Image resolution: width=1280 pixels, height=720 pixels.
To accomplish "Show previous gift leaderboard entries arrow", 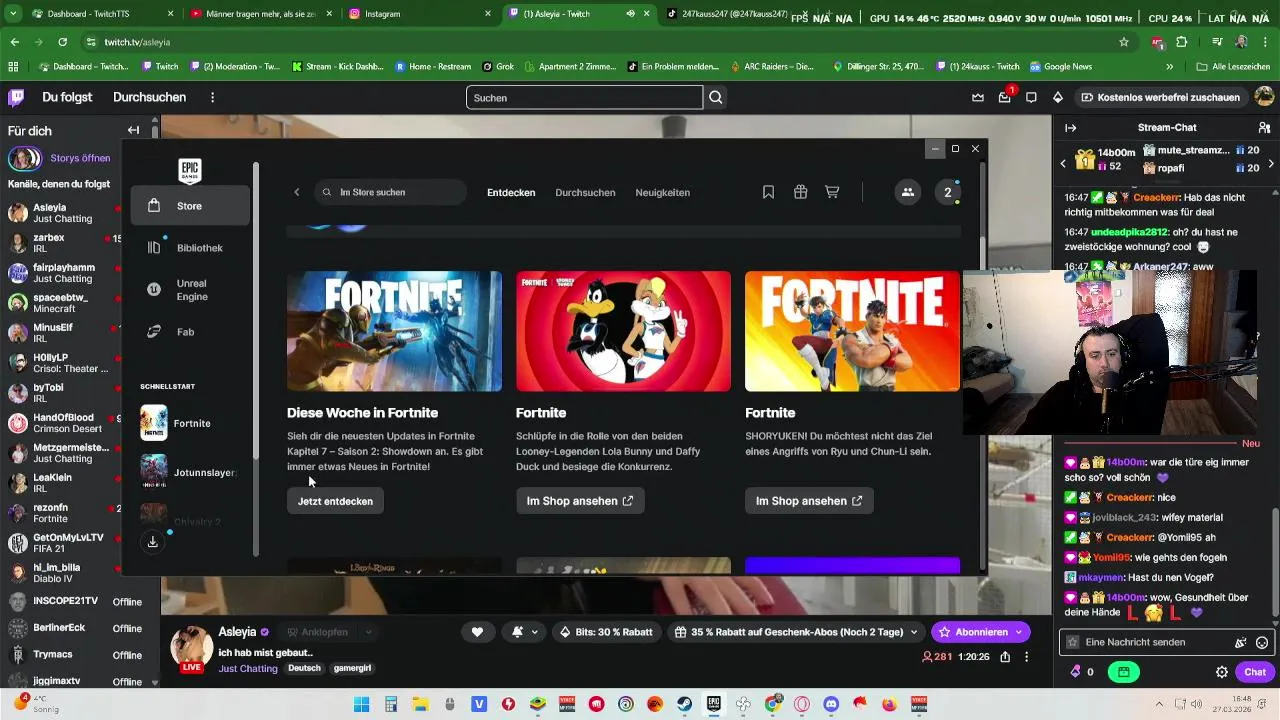I will pos(1063,163).
